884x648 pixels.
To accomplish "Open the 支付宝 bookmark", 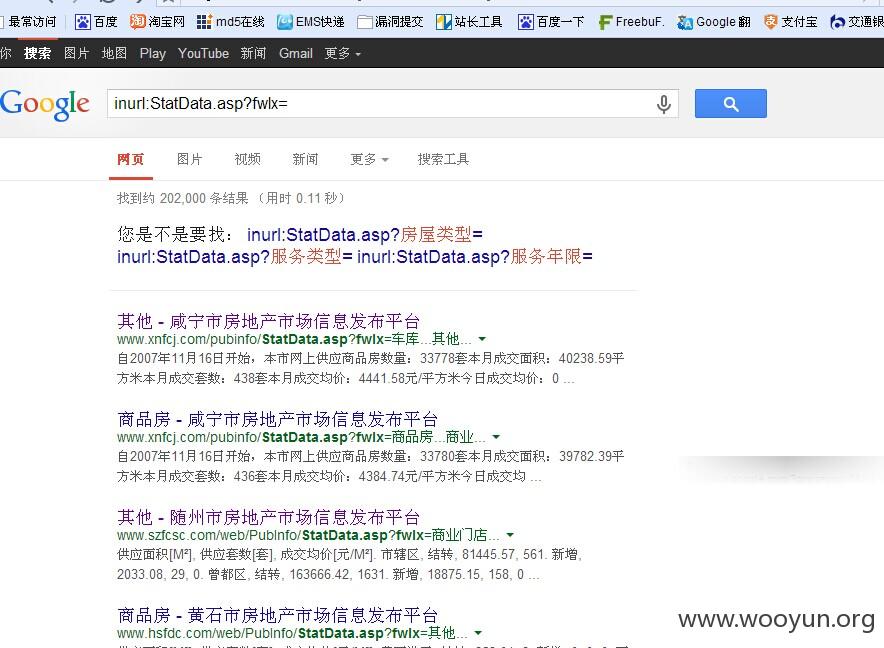I will click(x=790, y=22).
